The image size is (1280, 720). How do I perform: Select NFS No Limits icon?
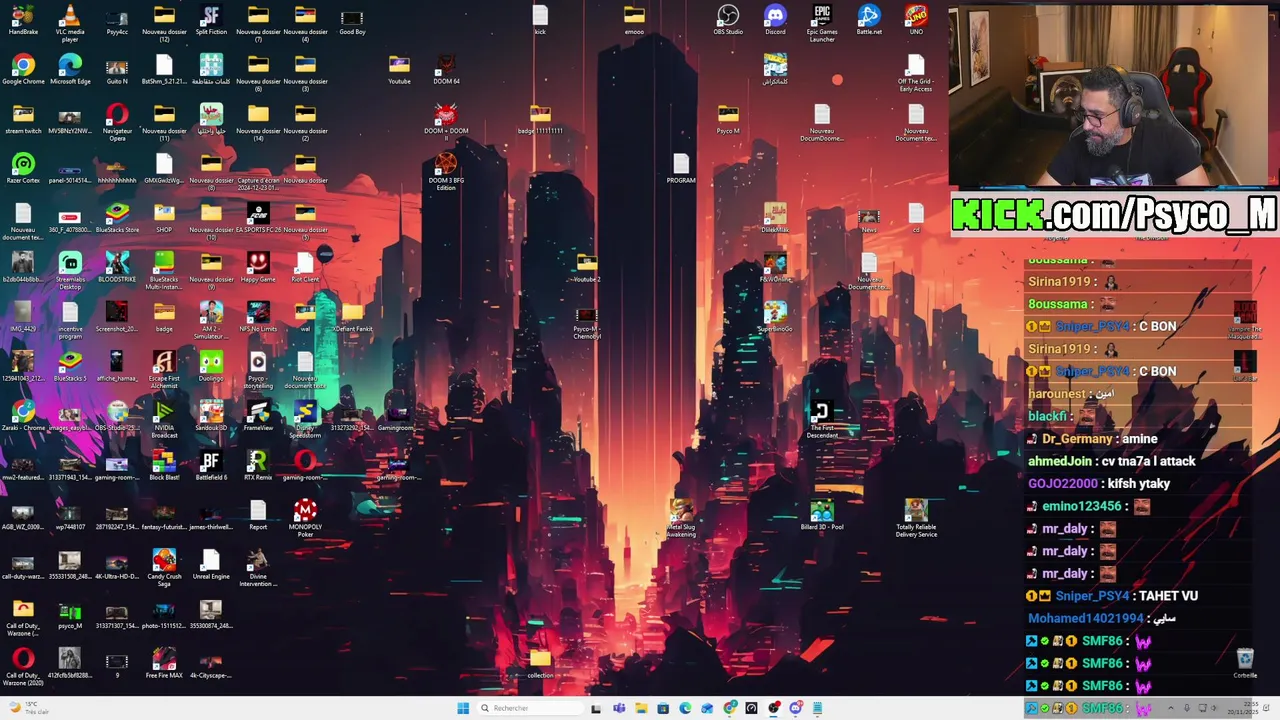tap(258, 317)
